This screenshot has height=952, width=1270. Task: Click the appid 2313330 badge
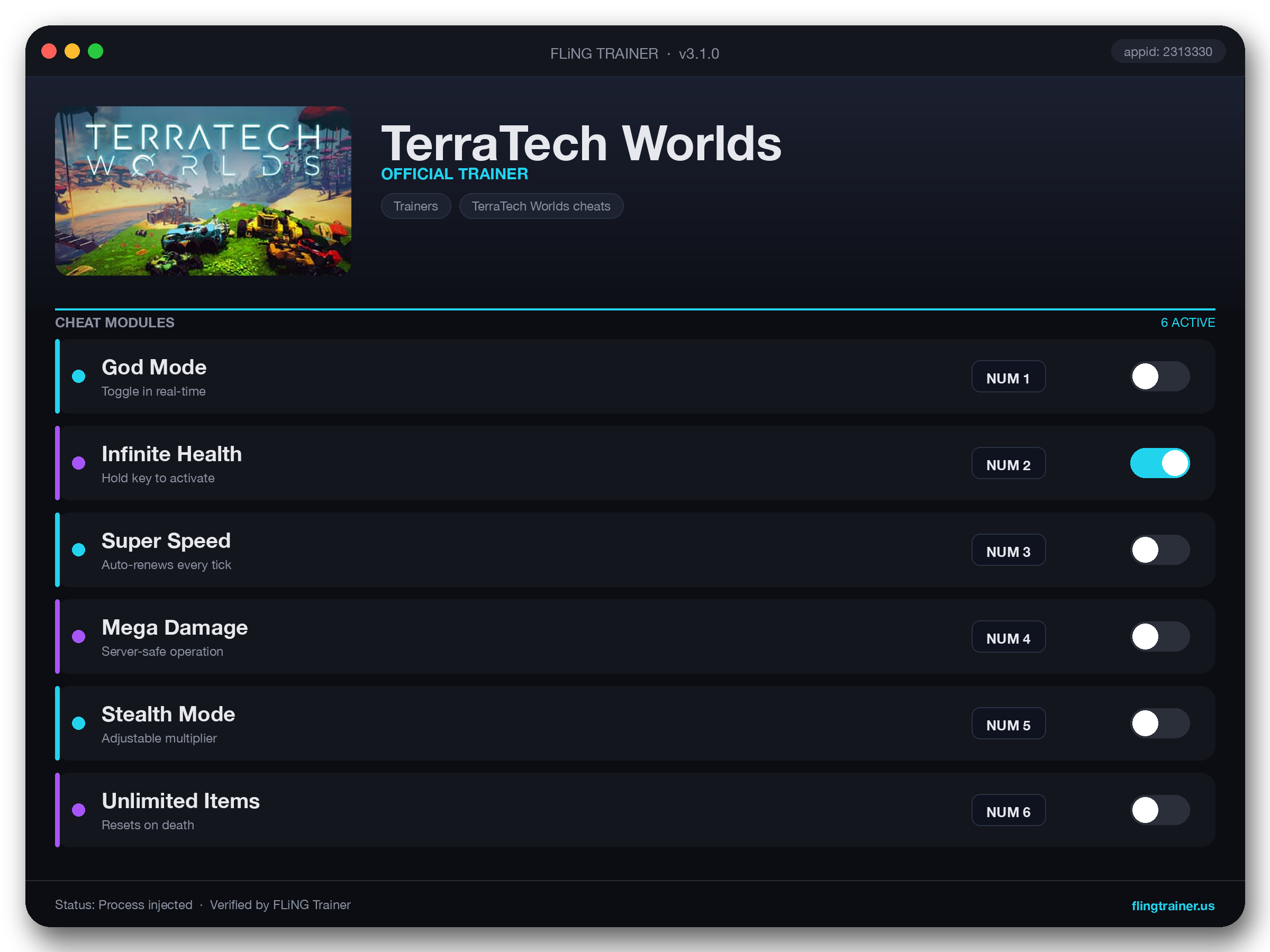(x=1168, y=52)
